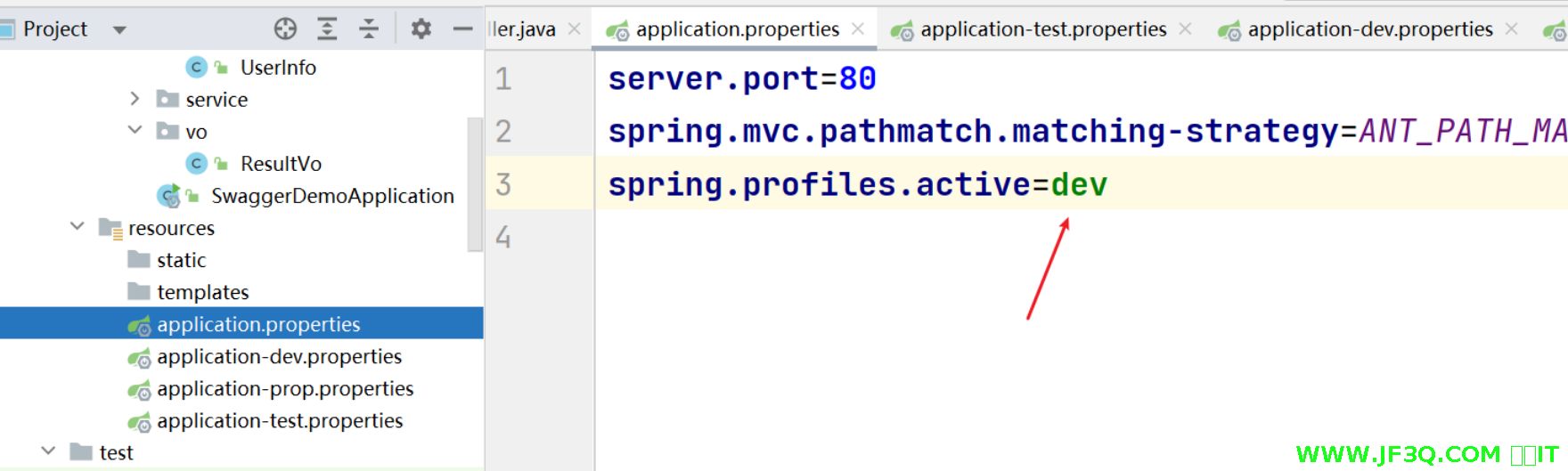Viewport: 1568px width, 471px height.
Task: Close the application.properties editor tab
Action: coord(858,29)
